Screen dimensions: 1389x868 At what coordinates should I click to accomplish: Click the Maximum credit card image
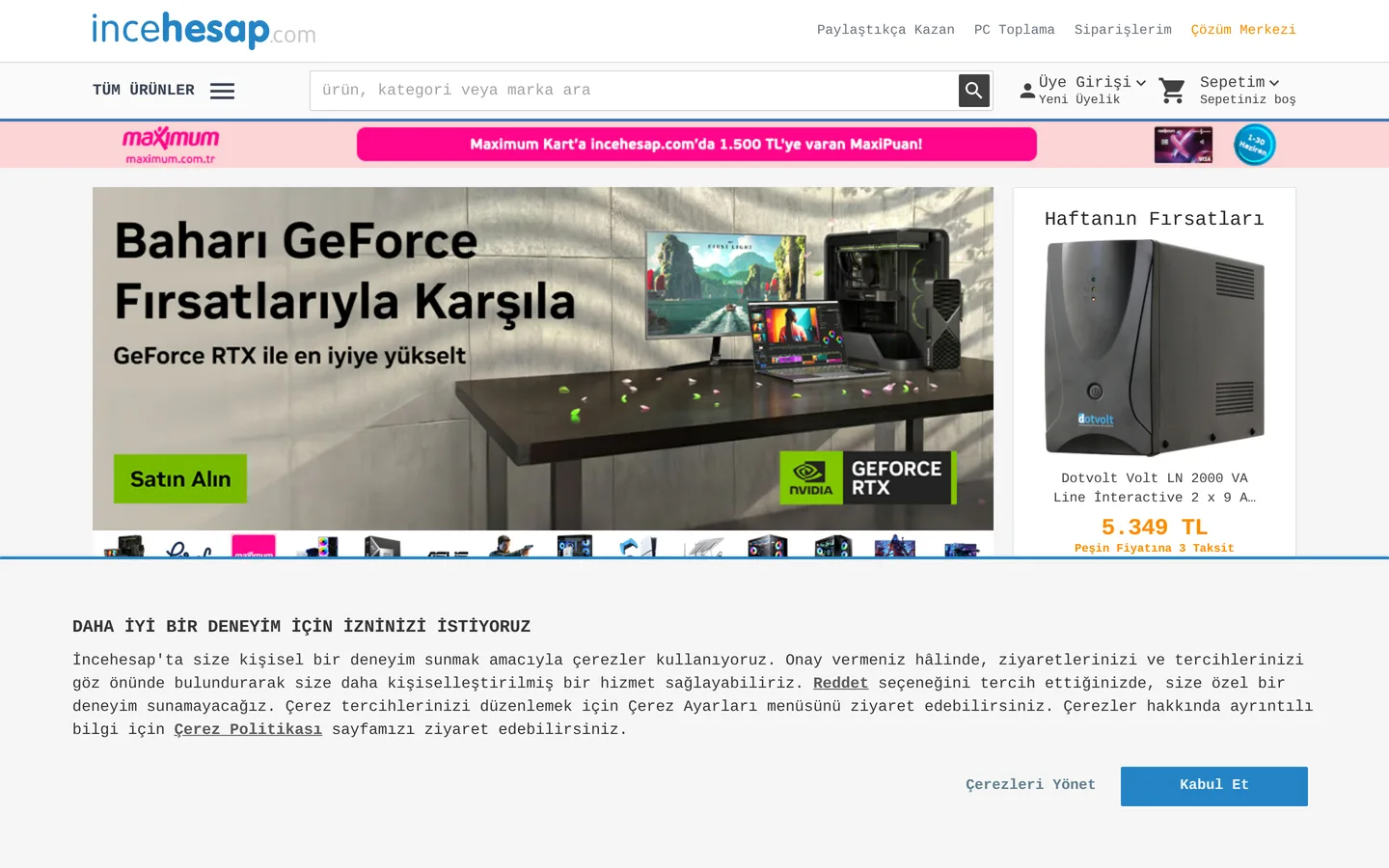click(x=1184, y=145)
